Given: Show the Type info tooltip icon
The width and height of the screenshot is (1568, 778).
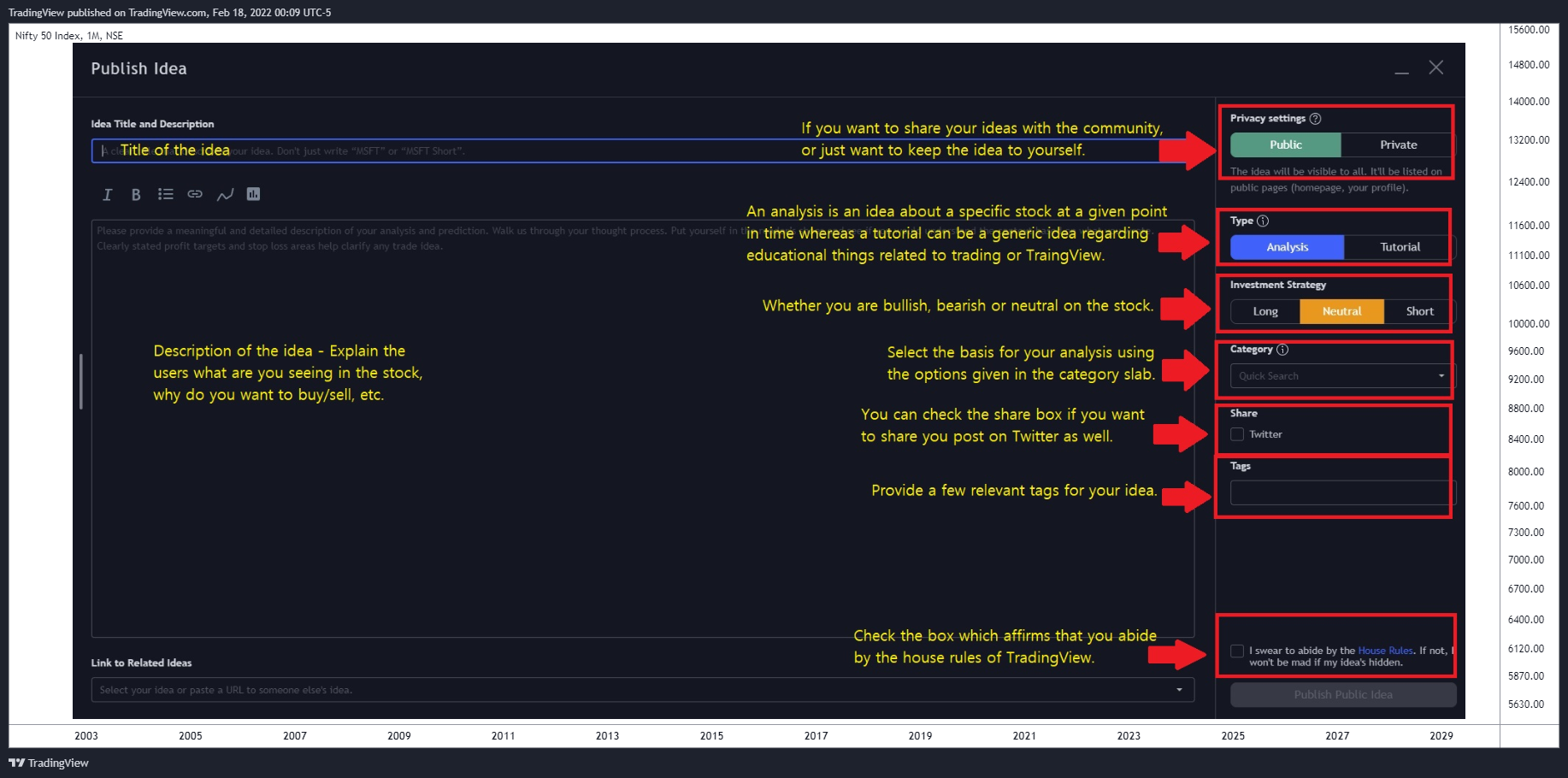Looking at the screenshot, I should tap(1263, 221).
